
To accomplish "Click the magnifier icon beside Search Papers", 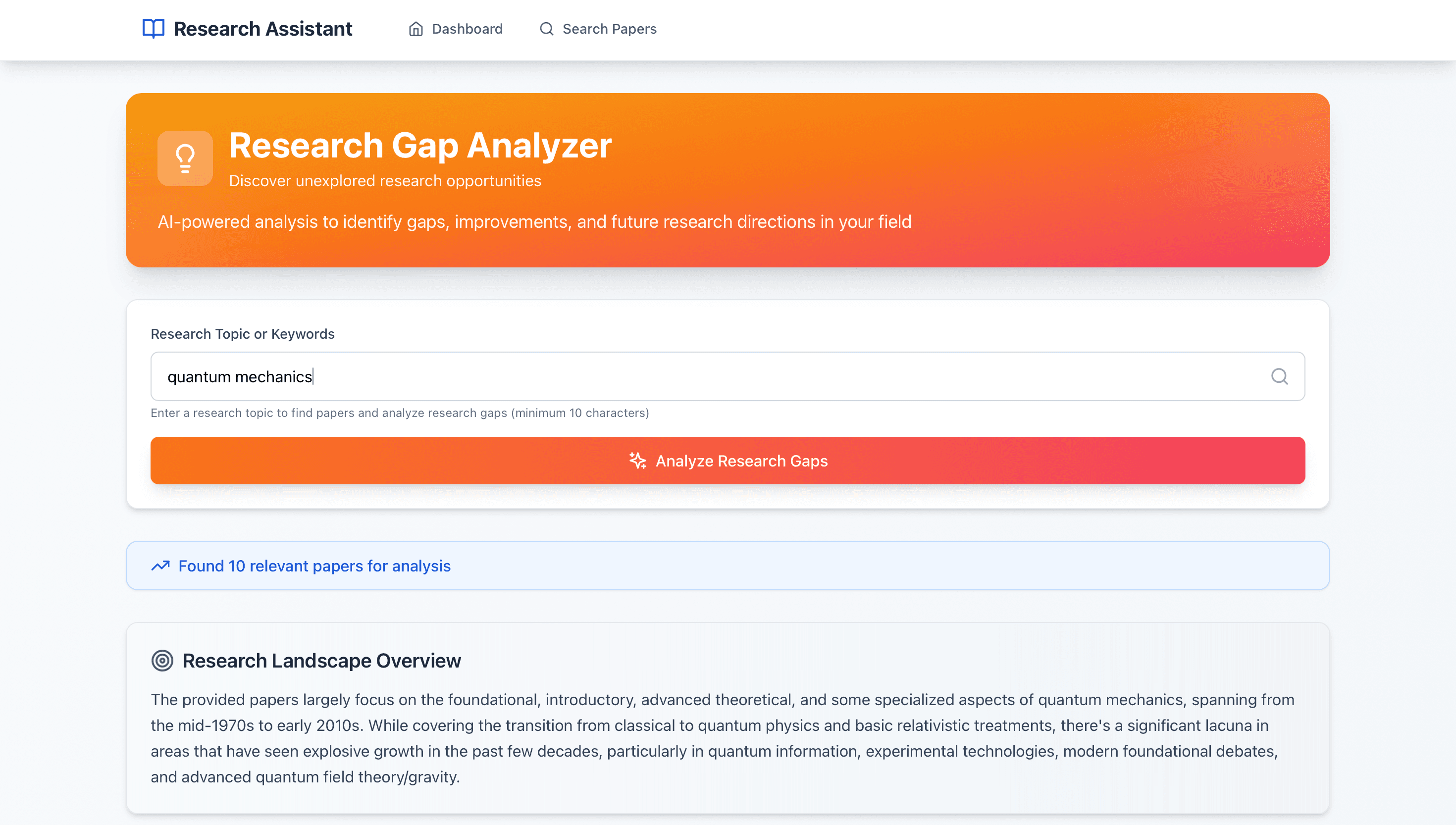I will point(546,28).
